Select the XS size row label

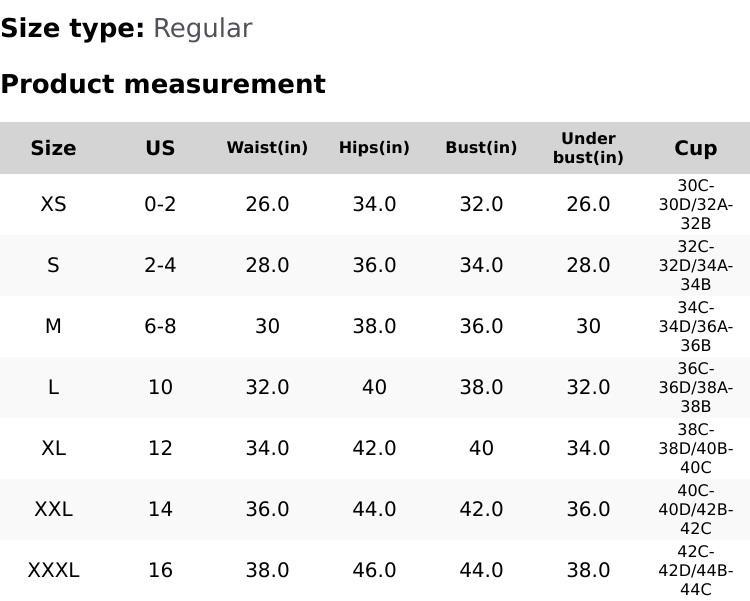click(x=53, y=204)
